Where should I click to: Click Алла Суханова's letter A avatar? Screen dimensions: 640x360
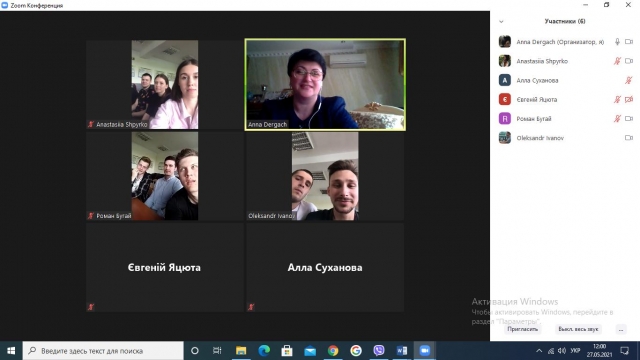505,80
